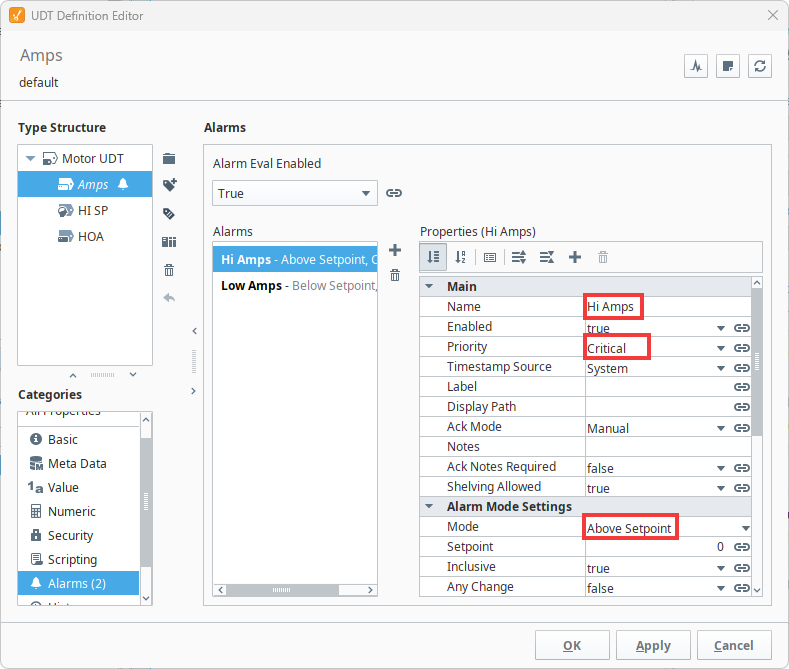Click binding link icon for Priority row

tap(742, 348)
